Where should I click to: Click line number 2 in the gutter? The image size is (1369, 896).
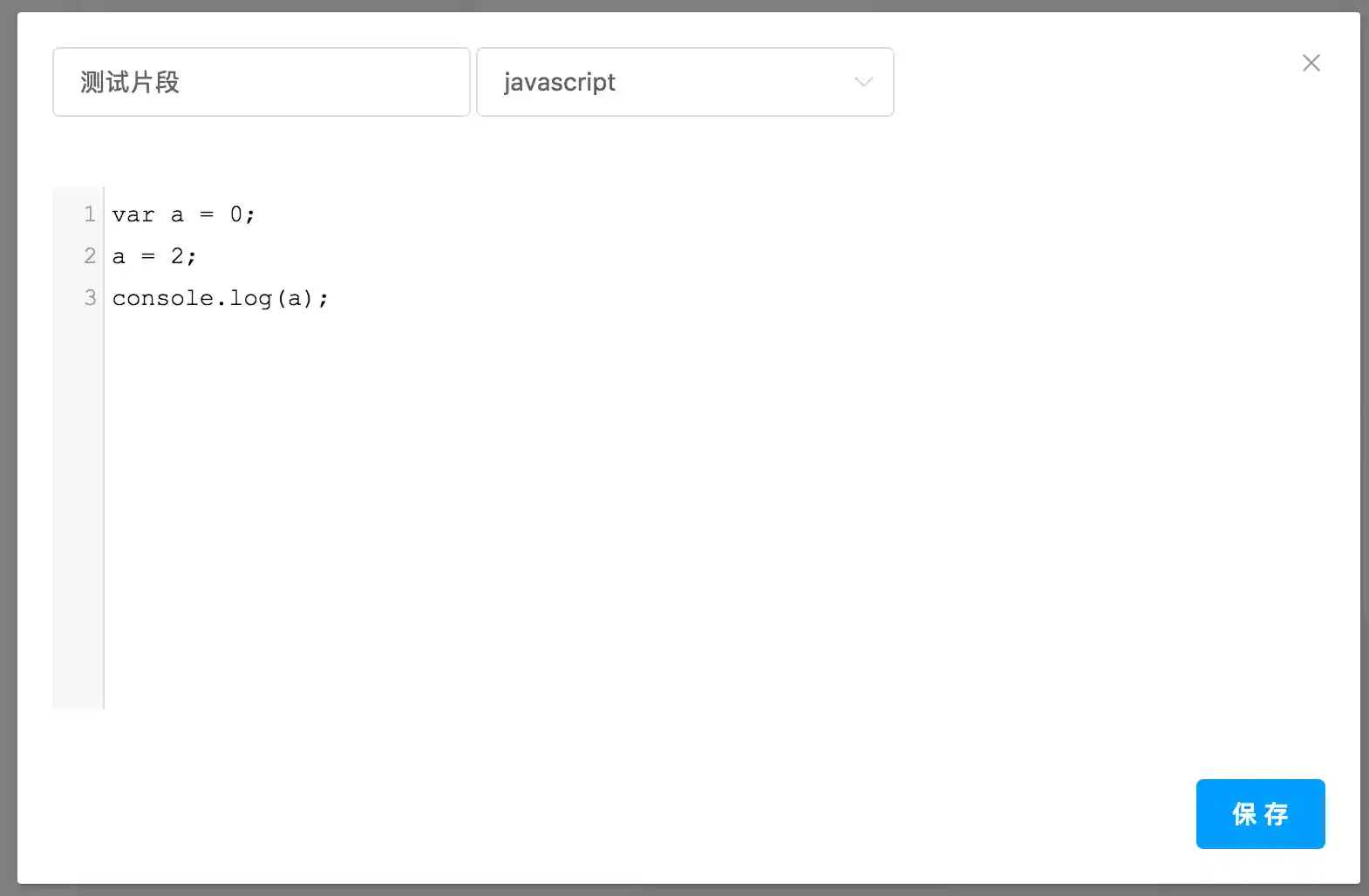(x=89, y=256)
